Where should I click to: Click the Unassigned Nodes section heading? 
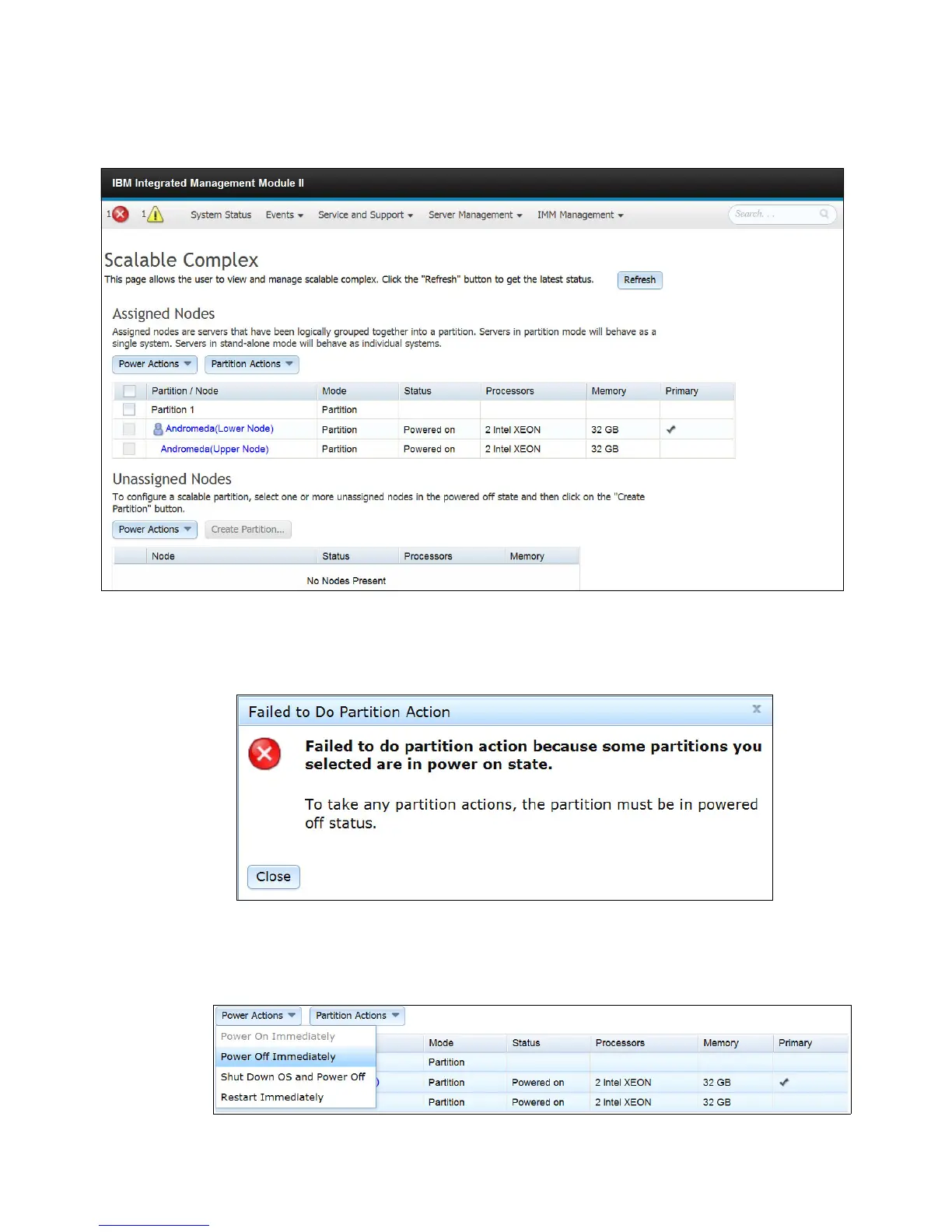[x=172, y=479]
